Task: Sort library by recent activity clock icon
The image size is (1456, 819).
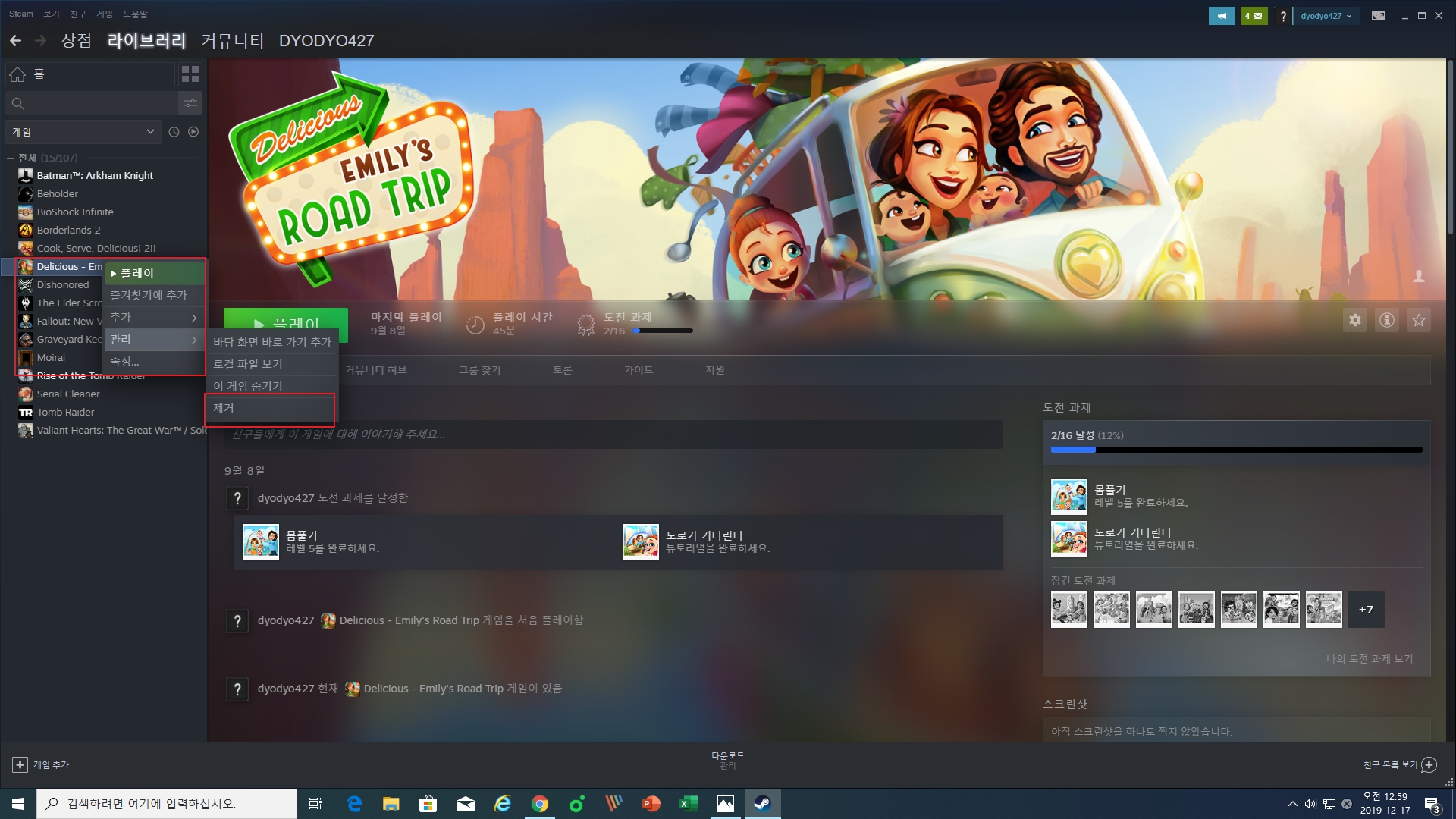Action: tap(174, 131)
